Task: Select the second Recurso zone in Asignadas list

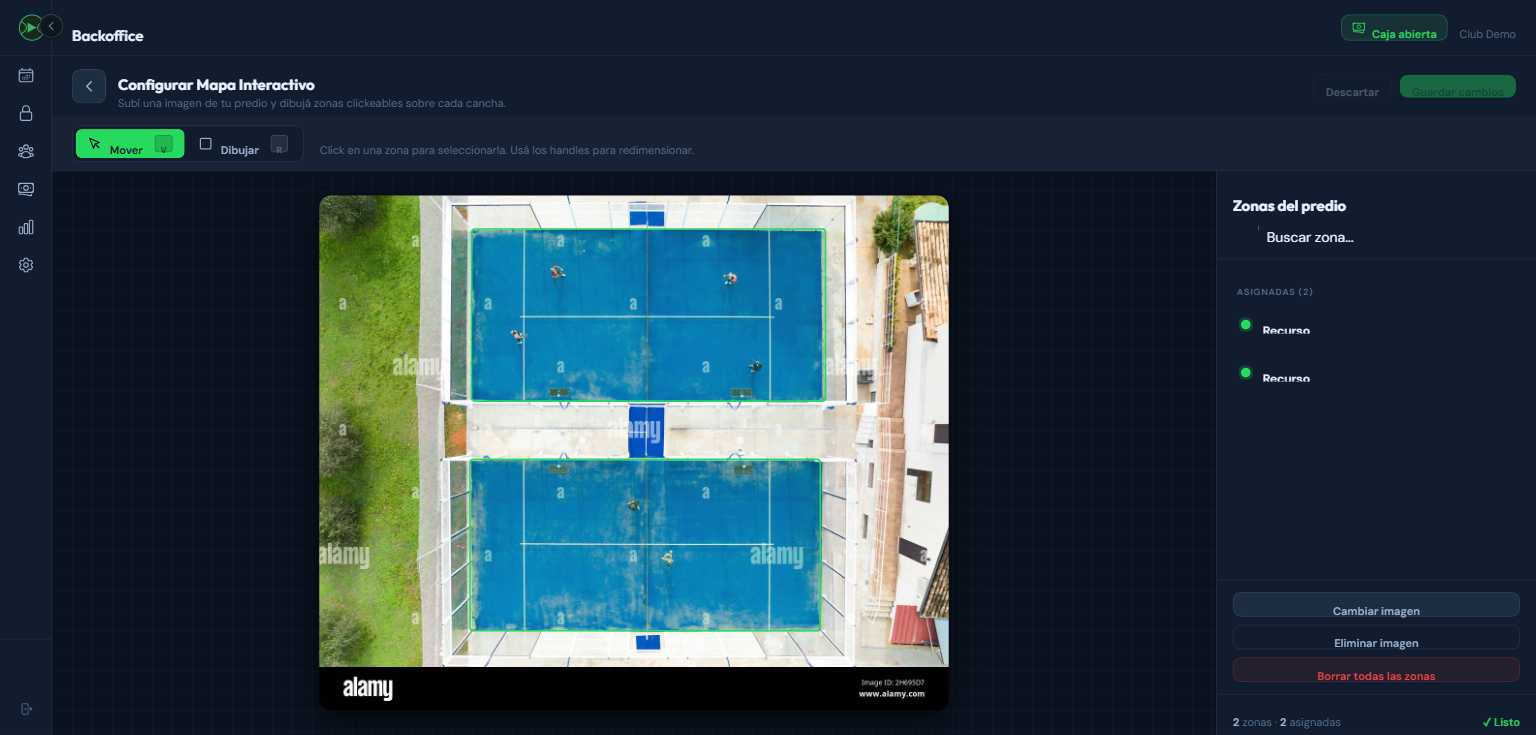Action: point(1376,373)
